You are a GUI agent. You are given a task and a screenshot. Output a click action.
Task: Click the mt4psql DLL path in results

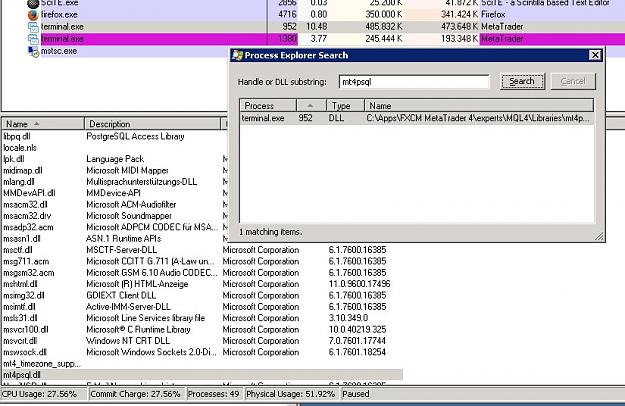[x=478, y=118]
